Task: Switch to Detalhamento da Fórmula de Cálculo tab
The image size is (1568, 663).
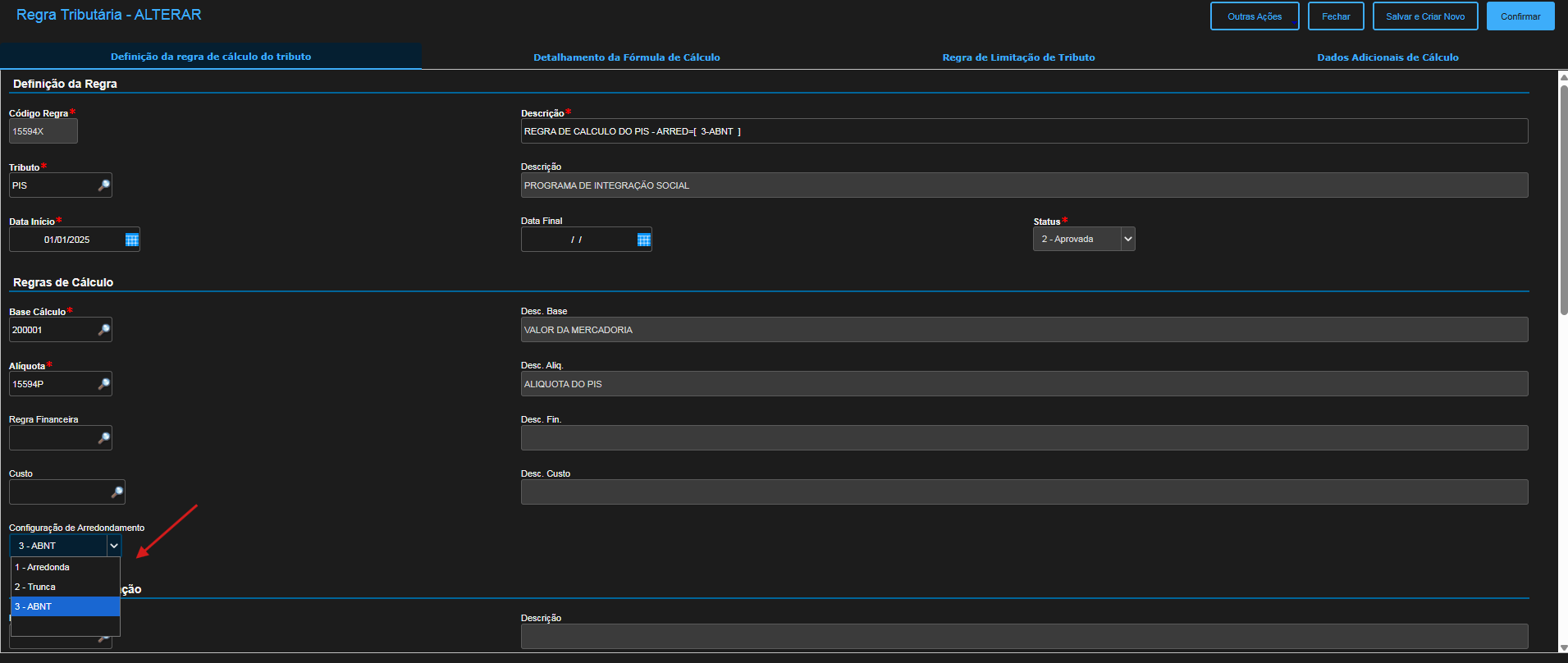Action: tap(626, 57)
